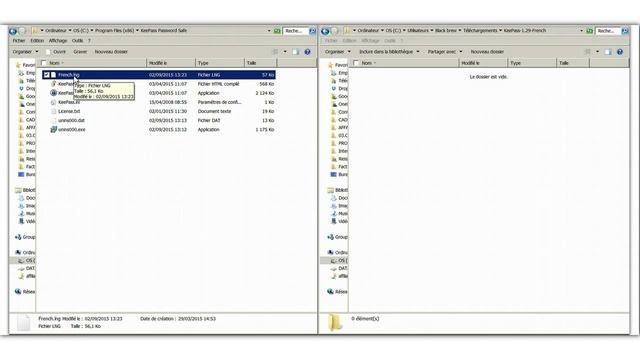The height and width of the screenshot is (360, 640).
Task: Click the 1 175 Ko size cell
Action: [x=264, y=129]
